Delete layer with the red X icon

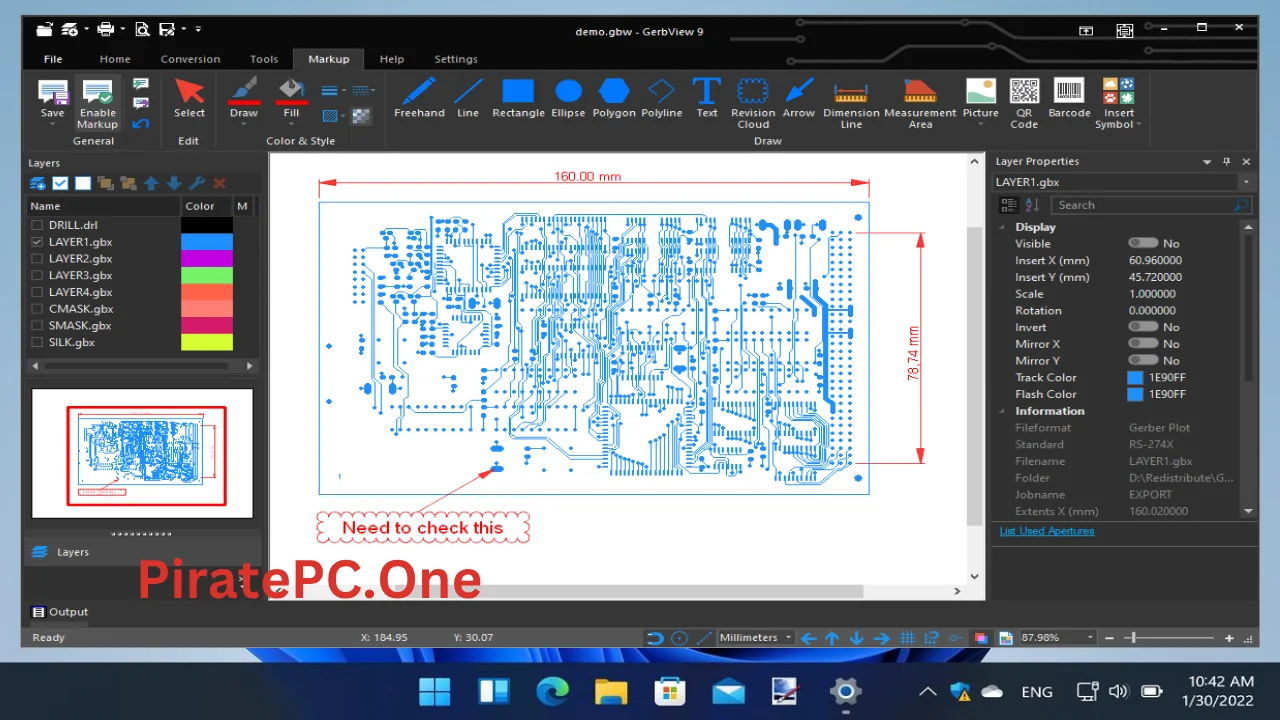219,183
